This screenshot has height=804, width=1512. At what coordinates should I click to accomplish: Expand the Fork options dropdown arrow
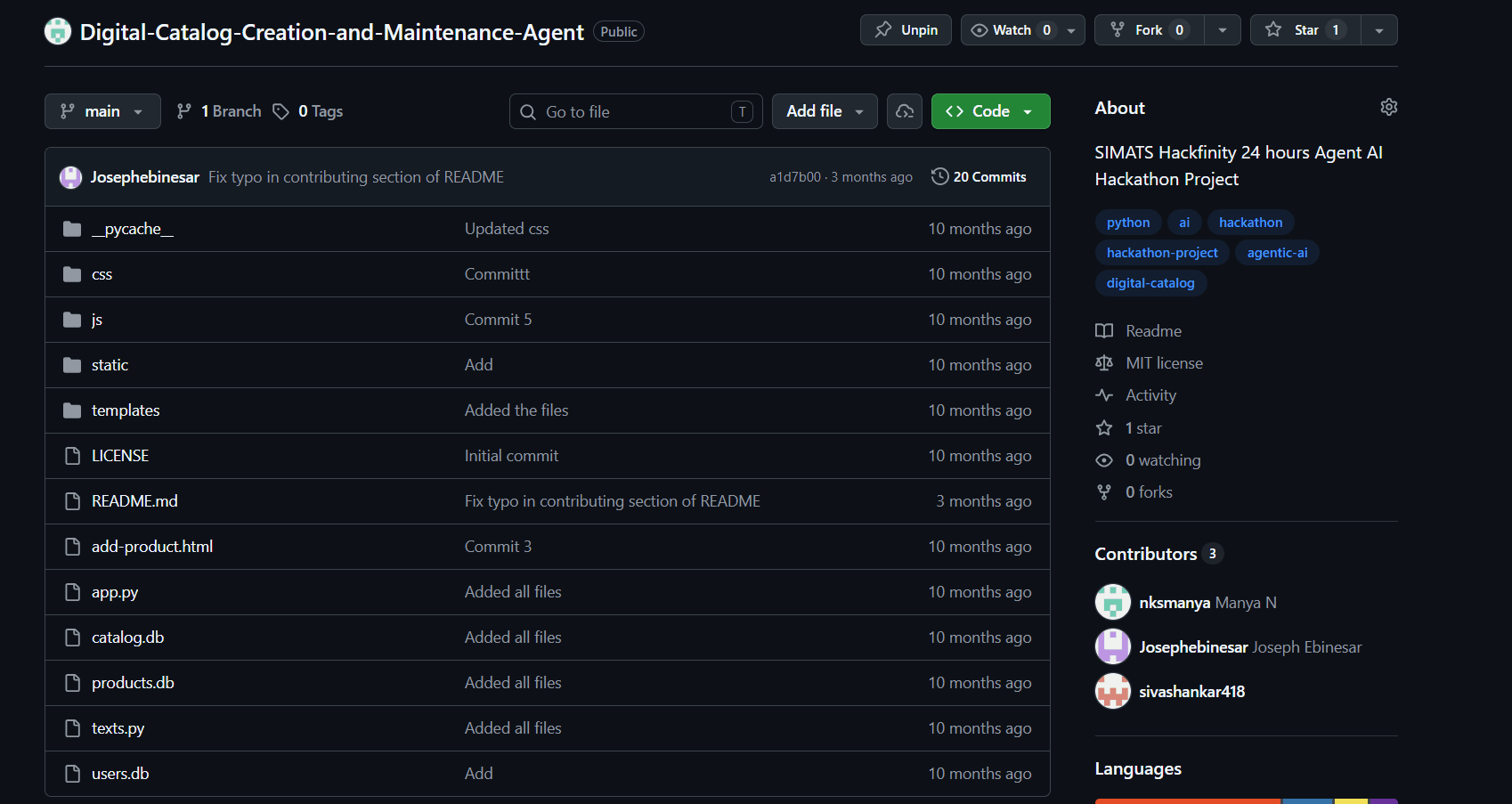[x=1223, y=30]
